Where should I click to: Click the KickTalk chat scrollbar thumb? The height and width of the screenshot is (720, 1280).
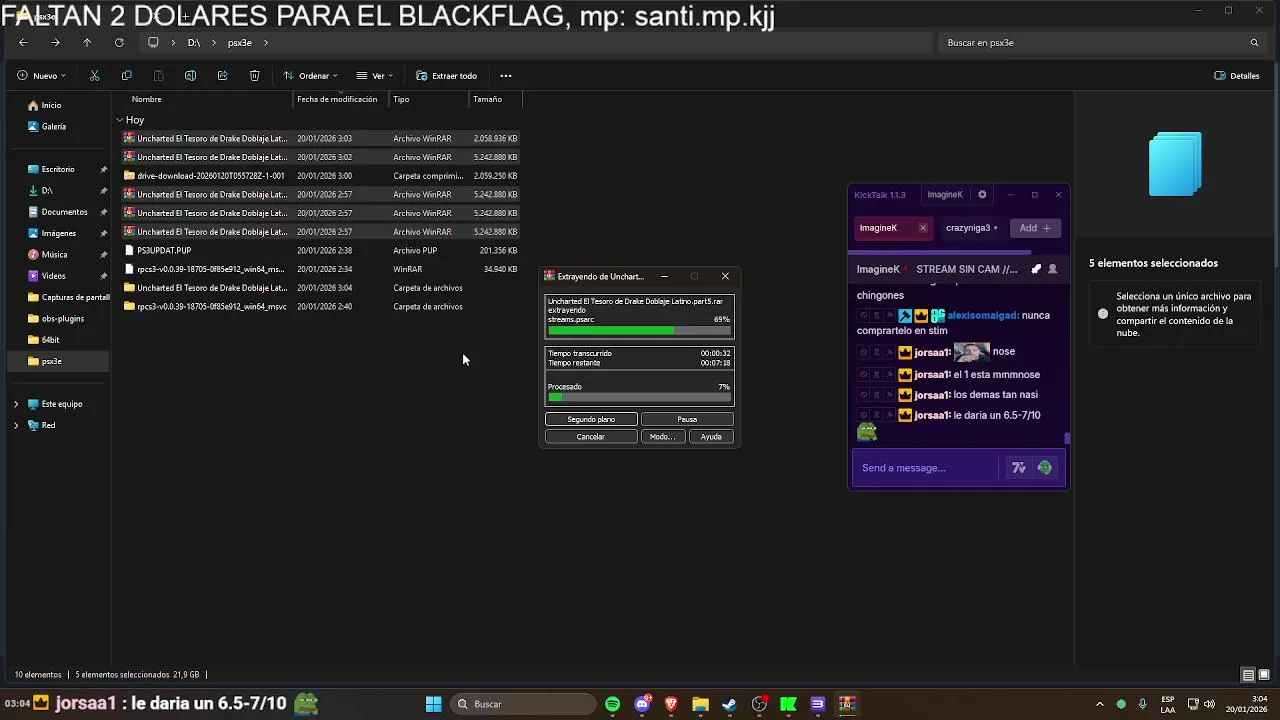click(x=1067, y=438)
